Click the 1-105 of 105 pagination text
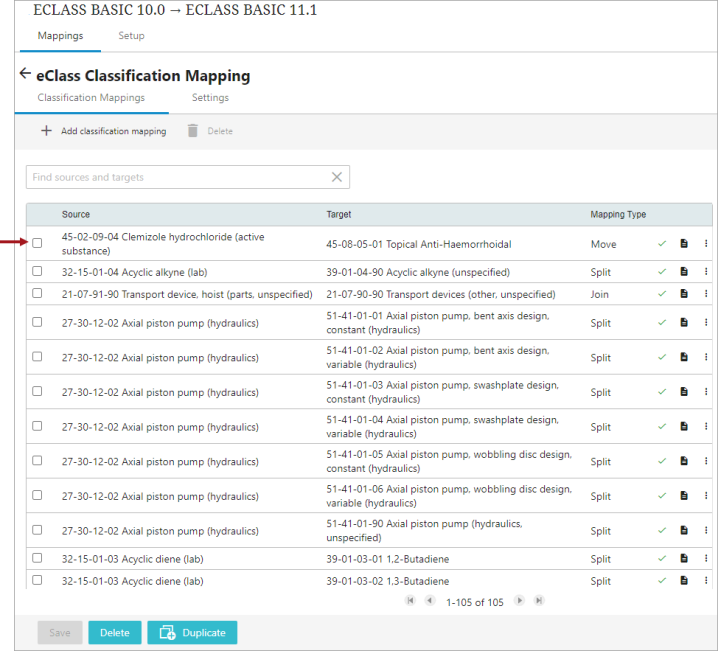 [x=475, y=602]
